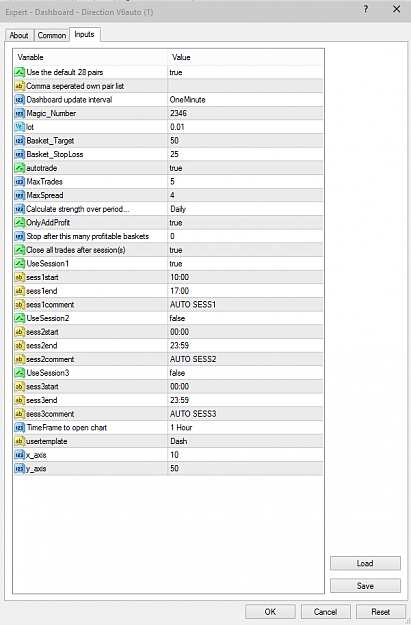411x625 pixels.
Task: Click the integer icon beside Basket_Target
Action: (x=20, y=141)
